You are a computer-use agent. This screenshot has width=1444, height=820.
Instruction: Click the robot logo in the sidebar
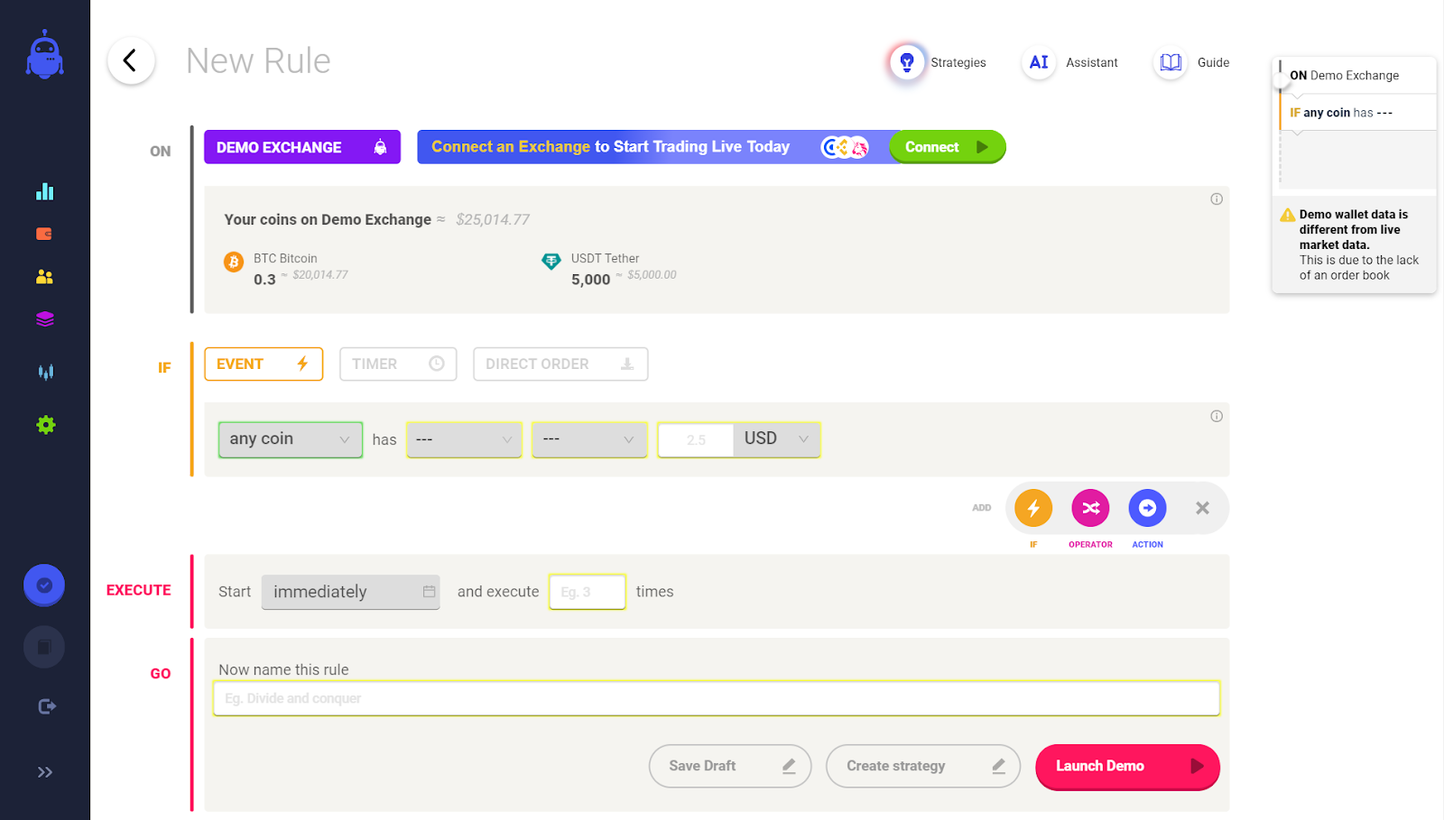(x=45, y=55)
